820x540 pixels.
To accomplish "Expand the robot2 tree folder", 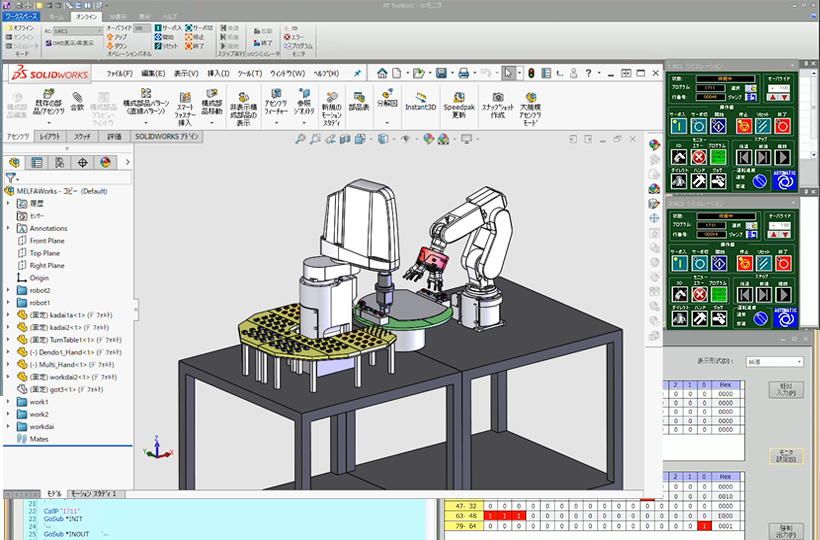I will 9,290.
